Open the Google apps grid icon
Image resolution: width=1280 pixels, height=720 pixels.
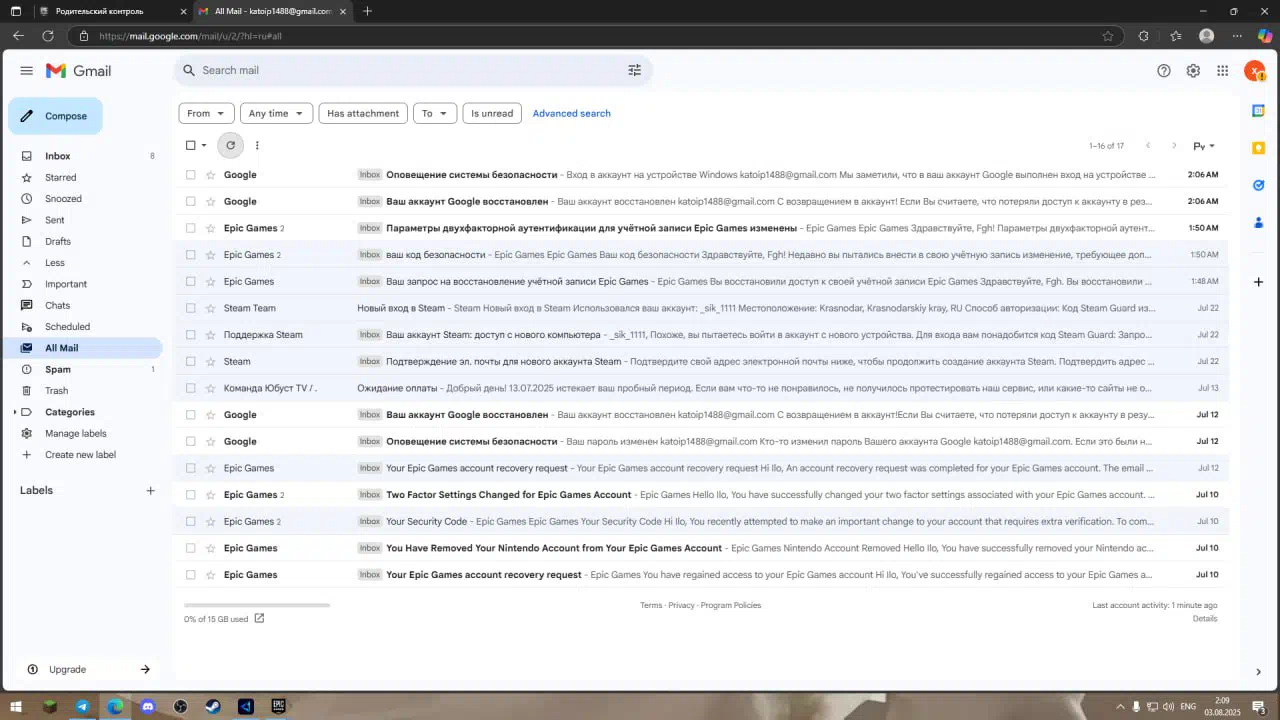click(x=1222, y=71)
